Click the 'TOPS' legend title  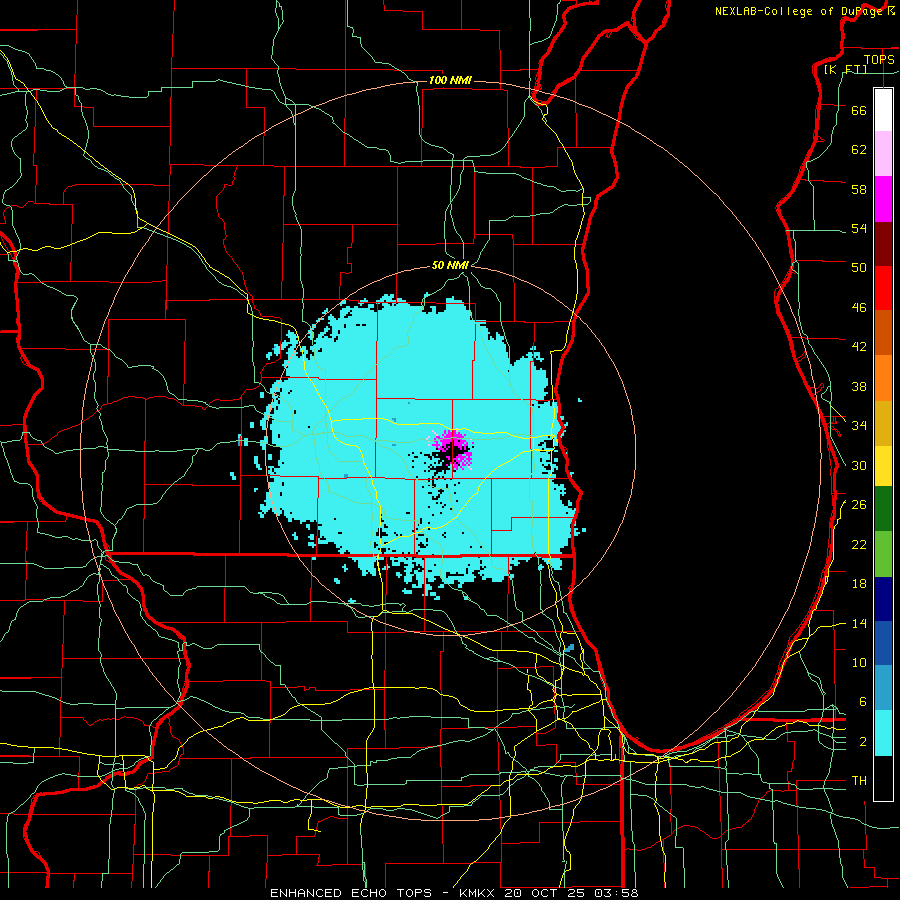point(879,59)
